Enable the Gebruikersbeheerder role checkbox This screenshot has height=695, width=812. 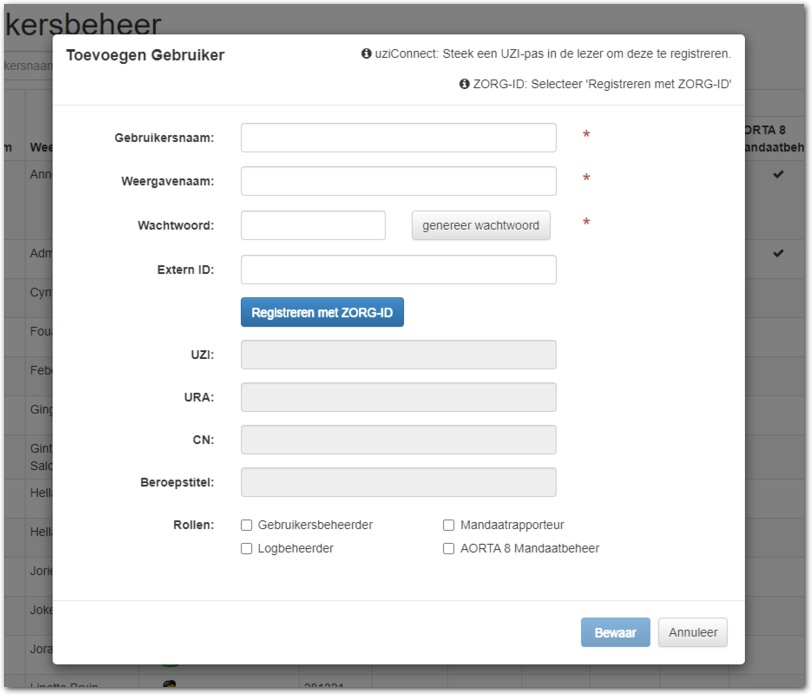click(247, 525)
